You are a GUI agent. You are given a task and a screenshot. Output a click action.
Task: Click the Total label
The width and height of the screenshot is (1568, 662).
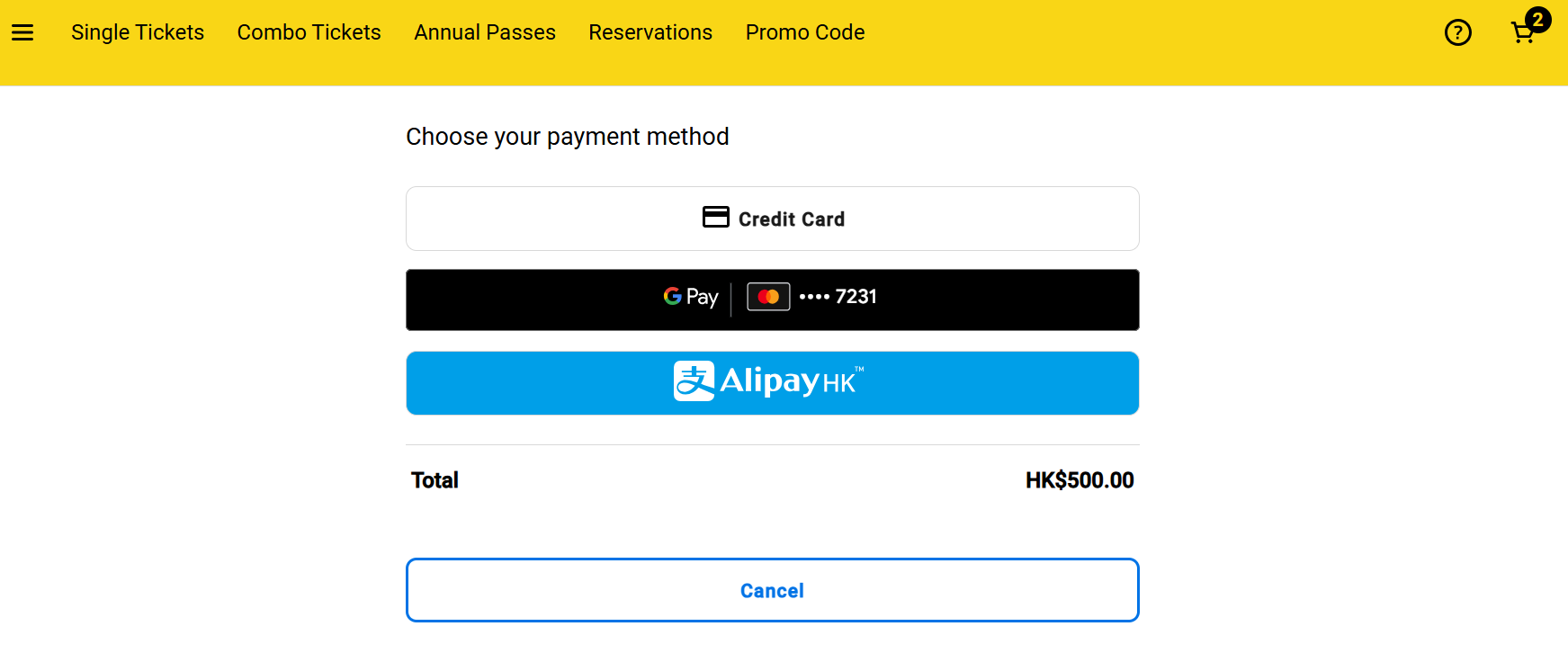click(x=435, y=480)
